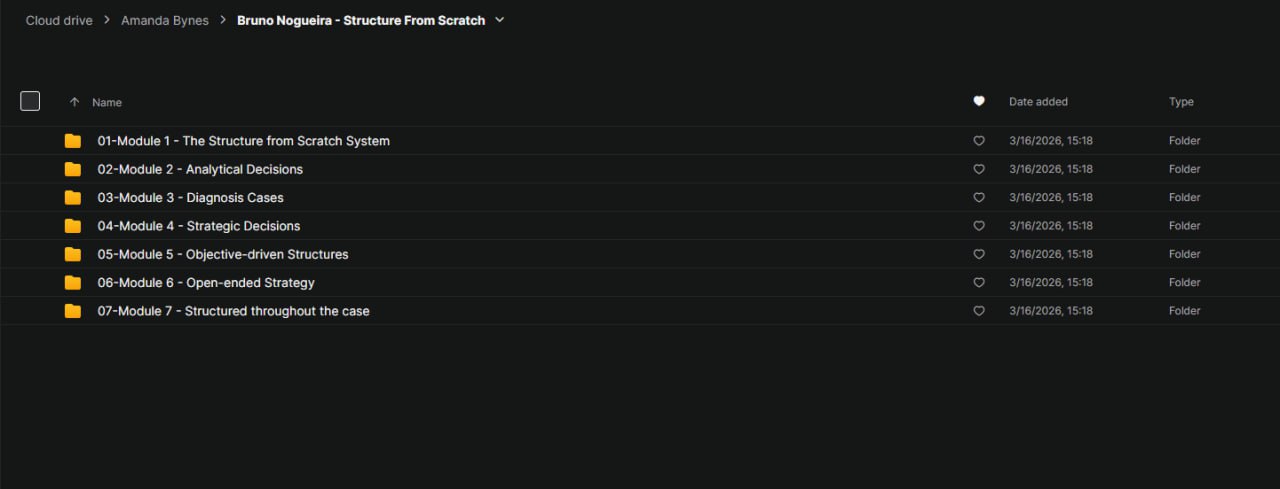Viewport: 1280px width, 489px height.
Task: Tick the select-all checkbox in the header
Action: (30, 101)
